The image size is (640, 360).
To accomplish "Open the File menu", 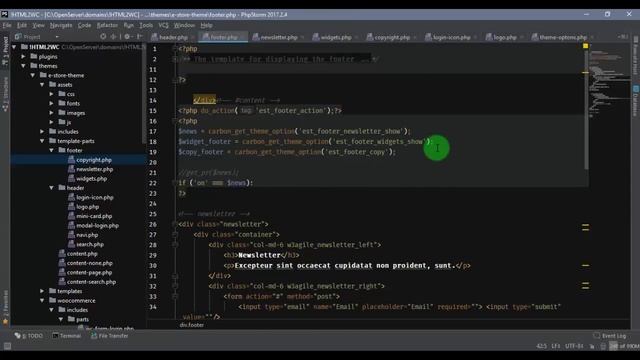I will (7, 25).
